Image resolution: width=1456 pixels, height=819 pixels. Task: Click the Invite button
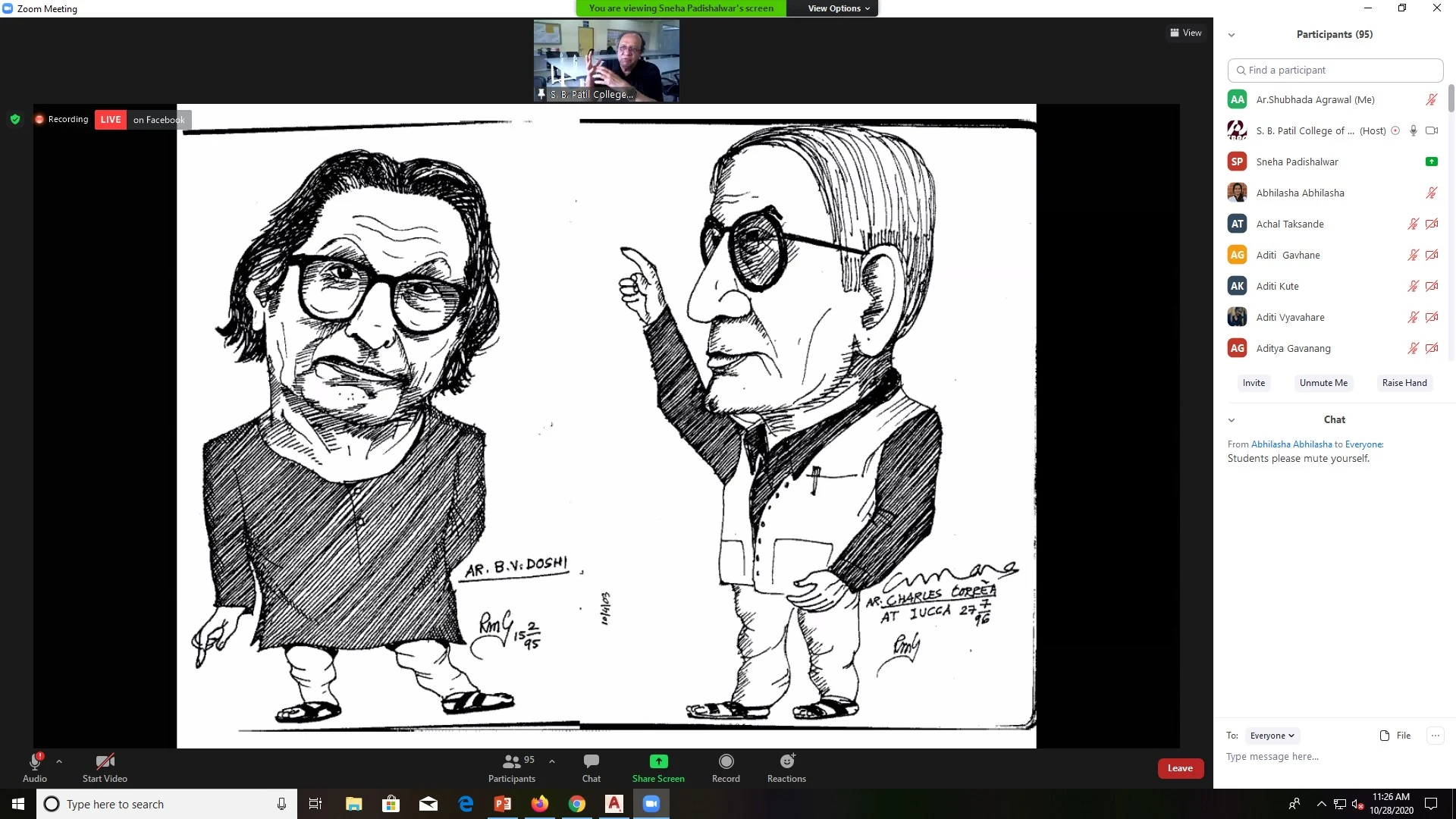[1254, 383]
